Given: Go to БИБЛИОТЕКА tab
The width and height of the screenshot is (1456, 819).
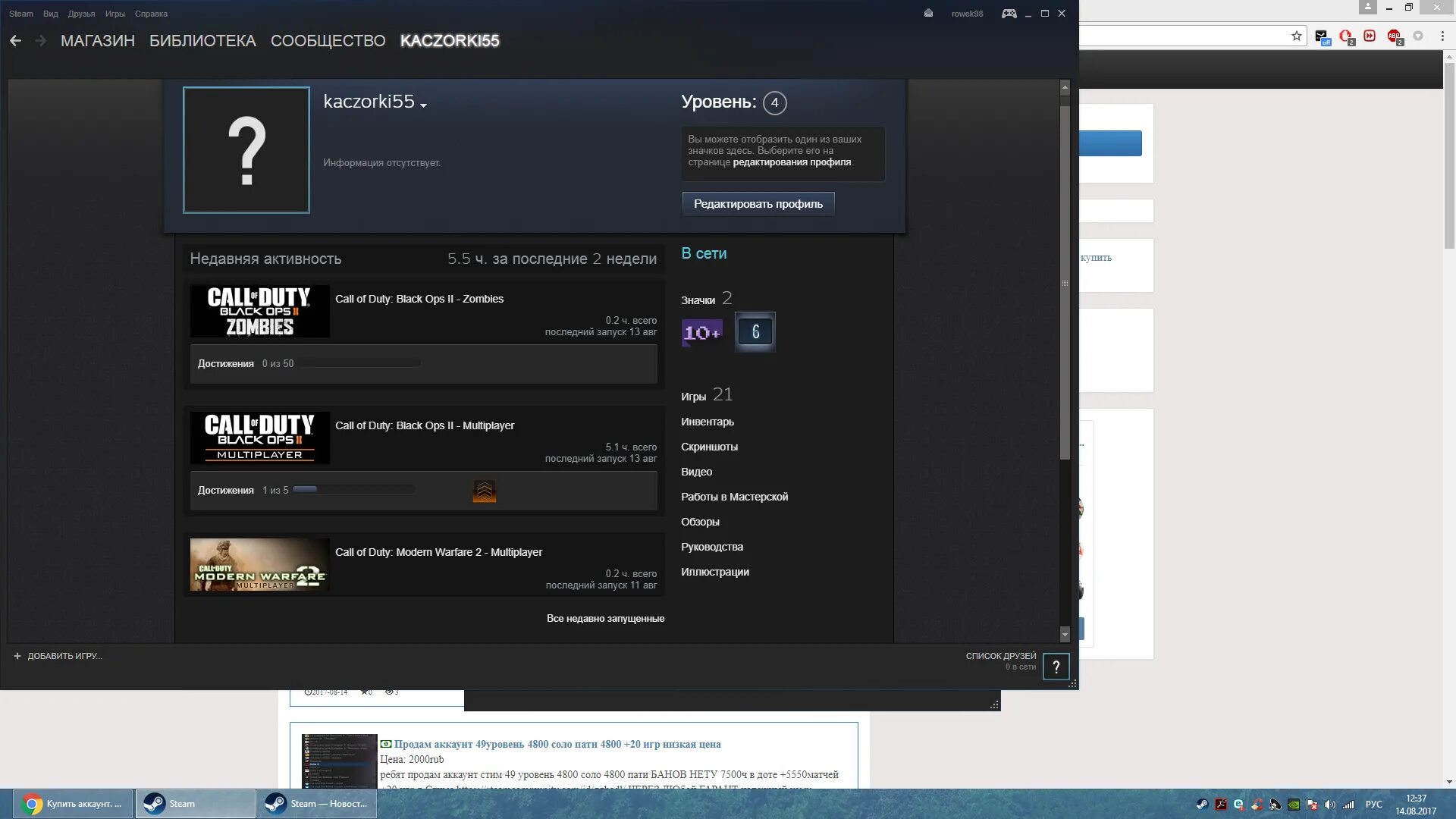Looking at the screenshot, I should point(202,41).
